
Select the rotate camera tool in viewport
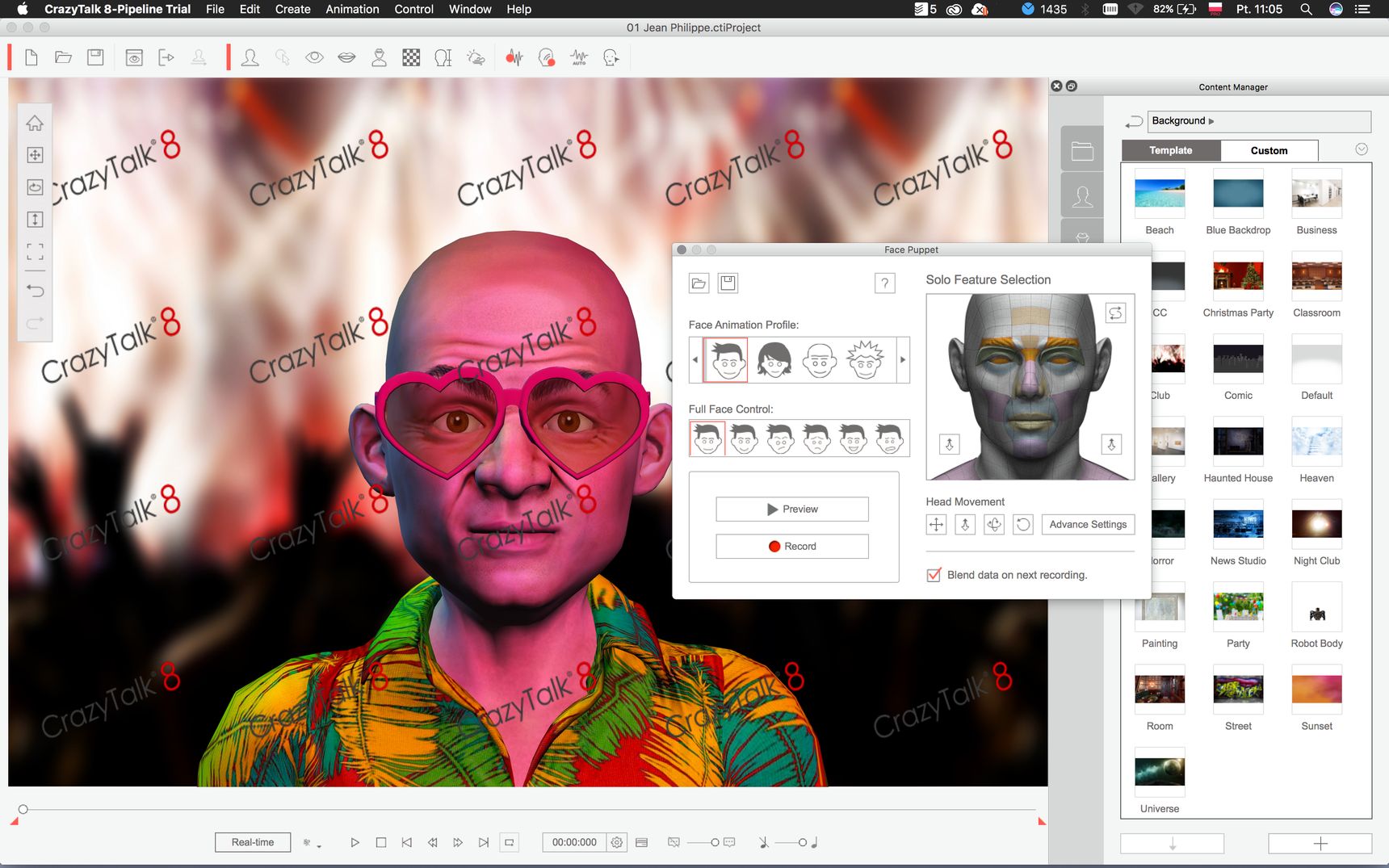[35, 187]
